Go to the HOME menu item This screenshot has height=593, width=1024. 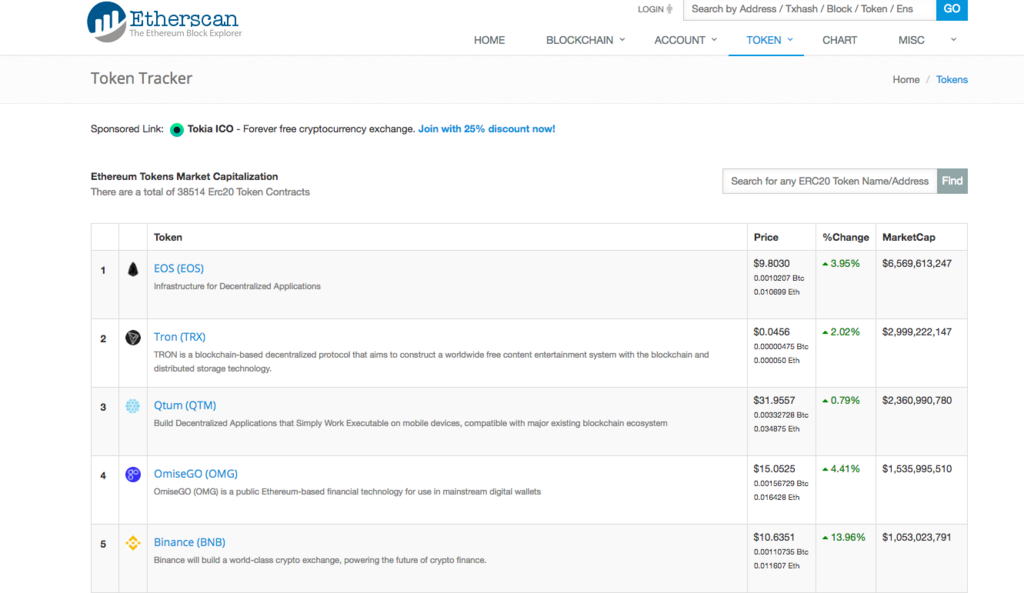(489, 40)
